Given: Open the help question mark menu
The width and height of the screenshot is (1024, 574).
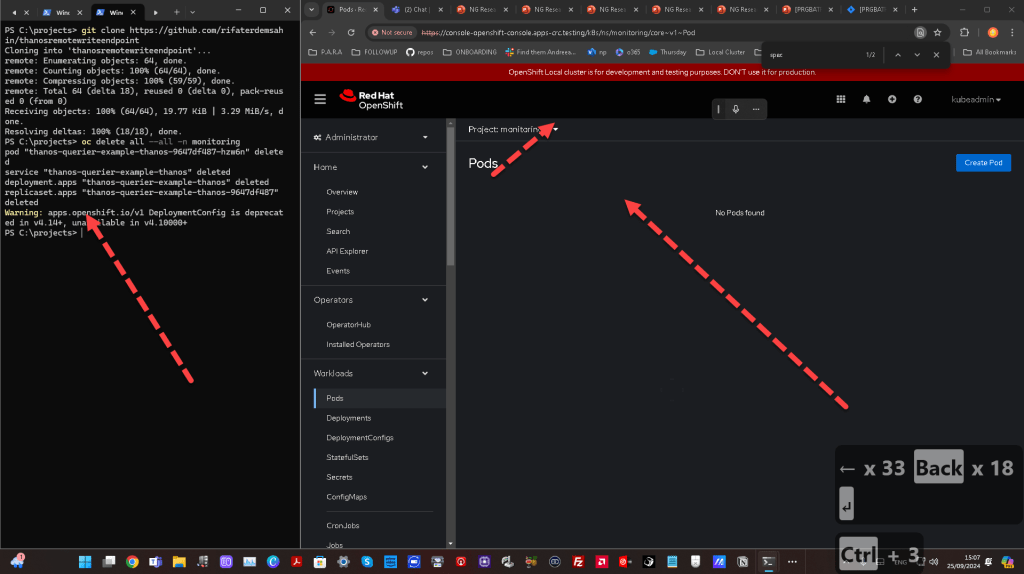Looking at the screenshot, I should (918, 99).
